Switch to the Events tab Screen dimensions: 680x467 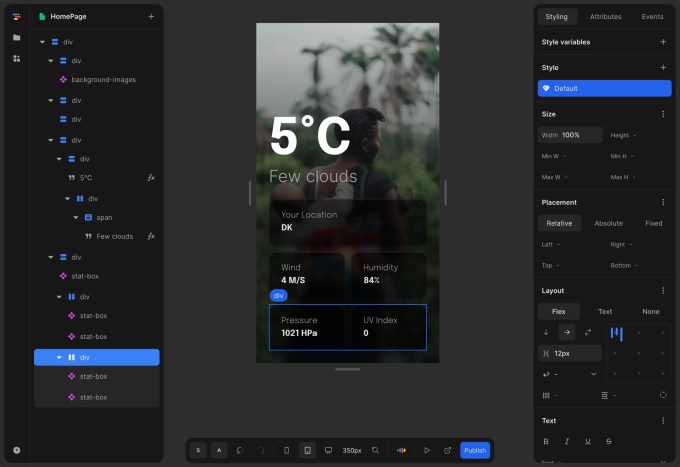pyautogui.click(x=652, y=17)
